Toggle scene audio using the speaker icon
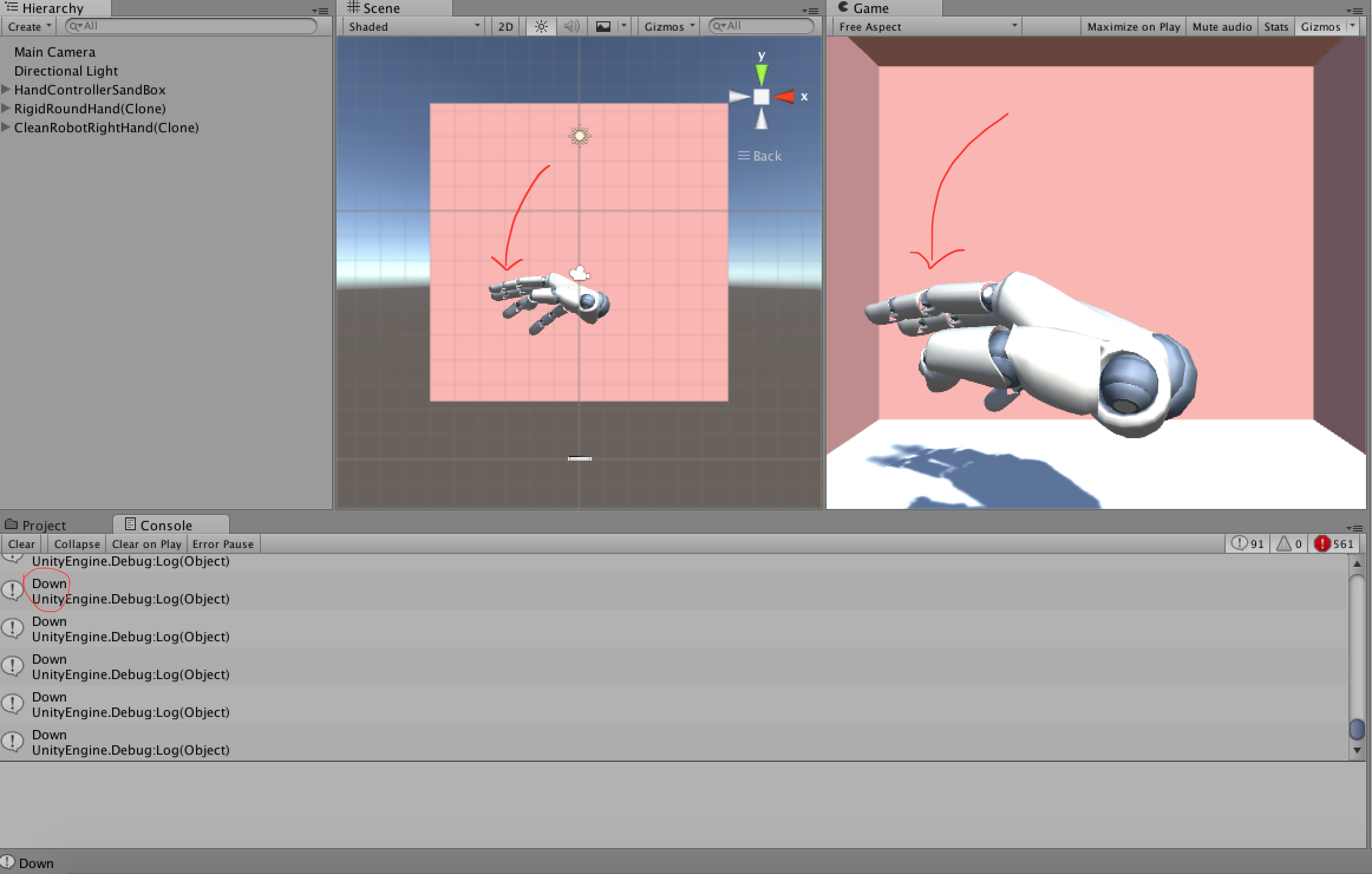The height and width of the screenshot is (874, 1372). [x=571, y=26]
